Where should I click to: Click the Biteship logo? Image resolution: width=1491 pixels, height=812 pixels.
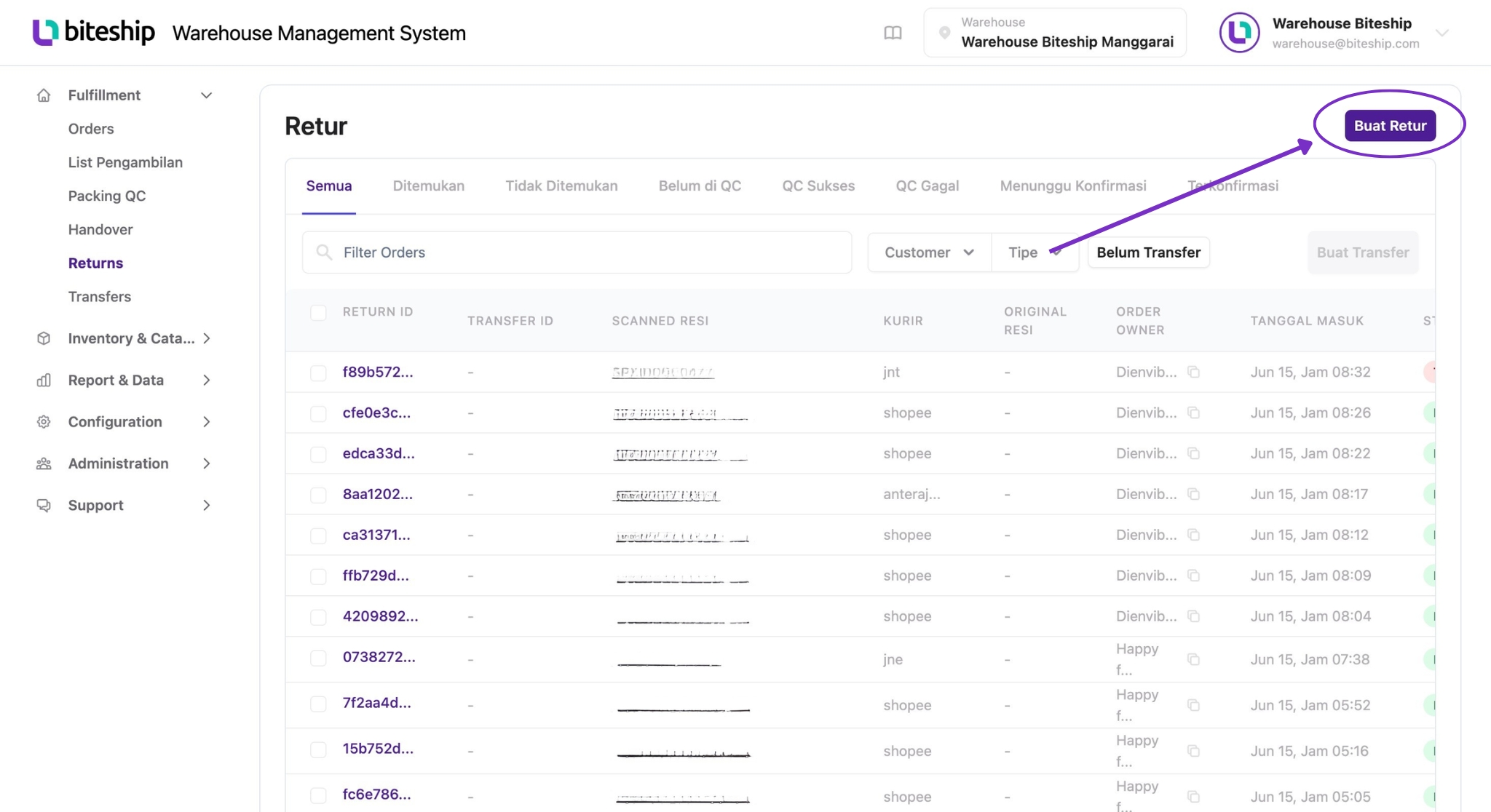coord(93,32)
